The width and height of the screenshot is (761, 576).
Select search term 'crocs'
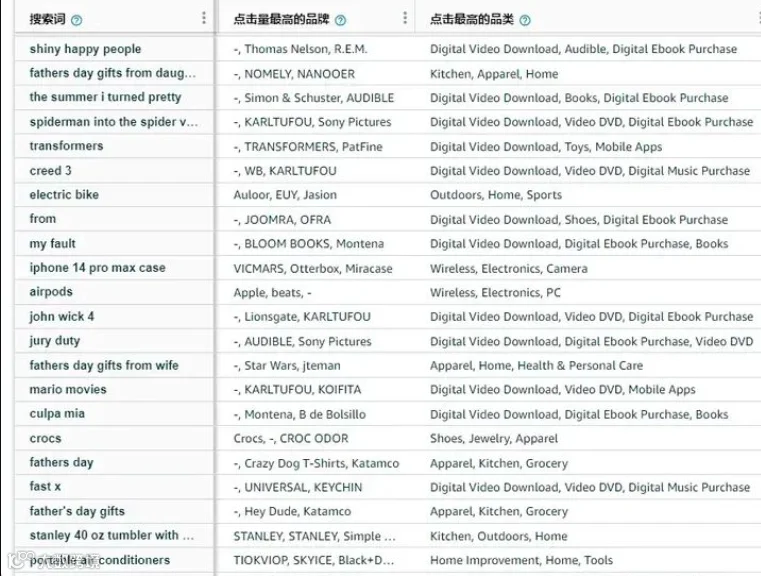46,439
